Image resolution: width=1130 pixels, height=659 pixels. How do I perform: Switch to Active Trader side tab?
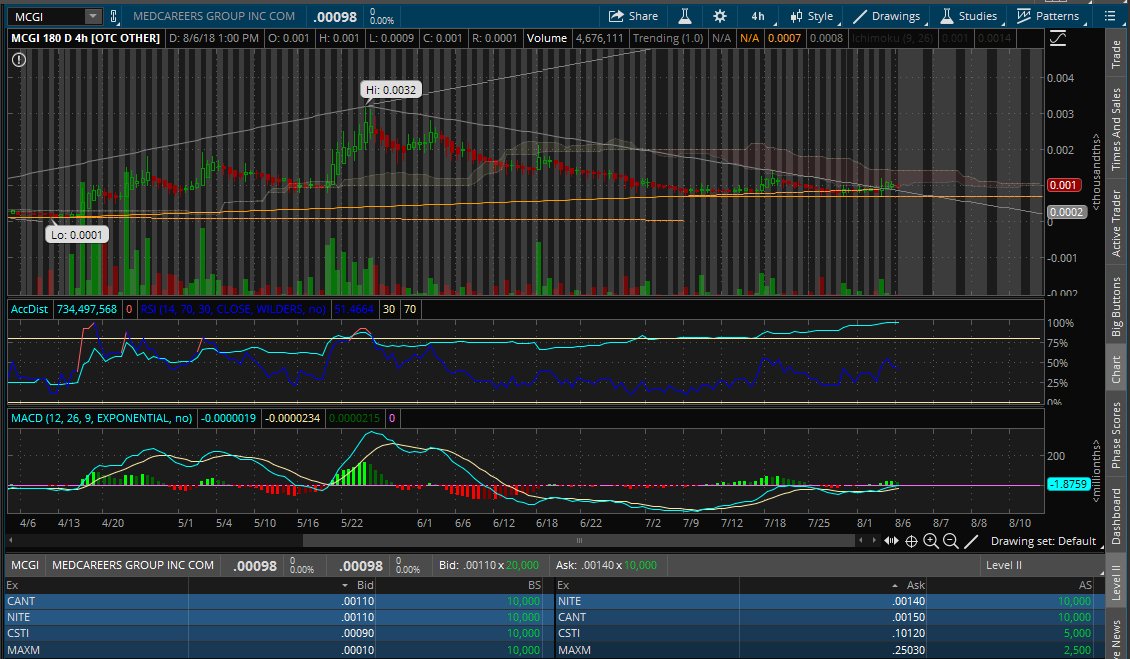(1116, 224)
